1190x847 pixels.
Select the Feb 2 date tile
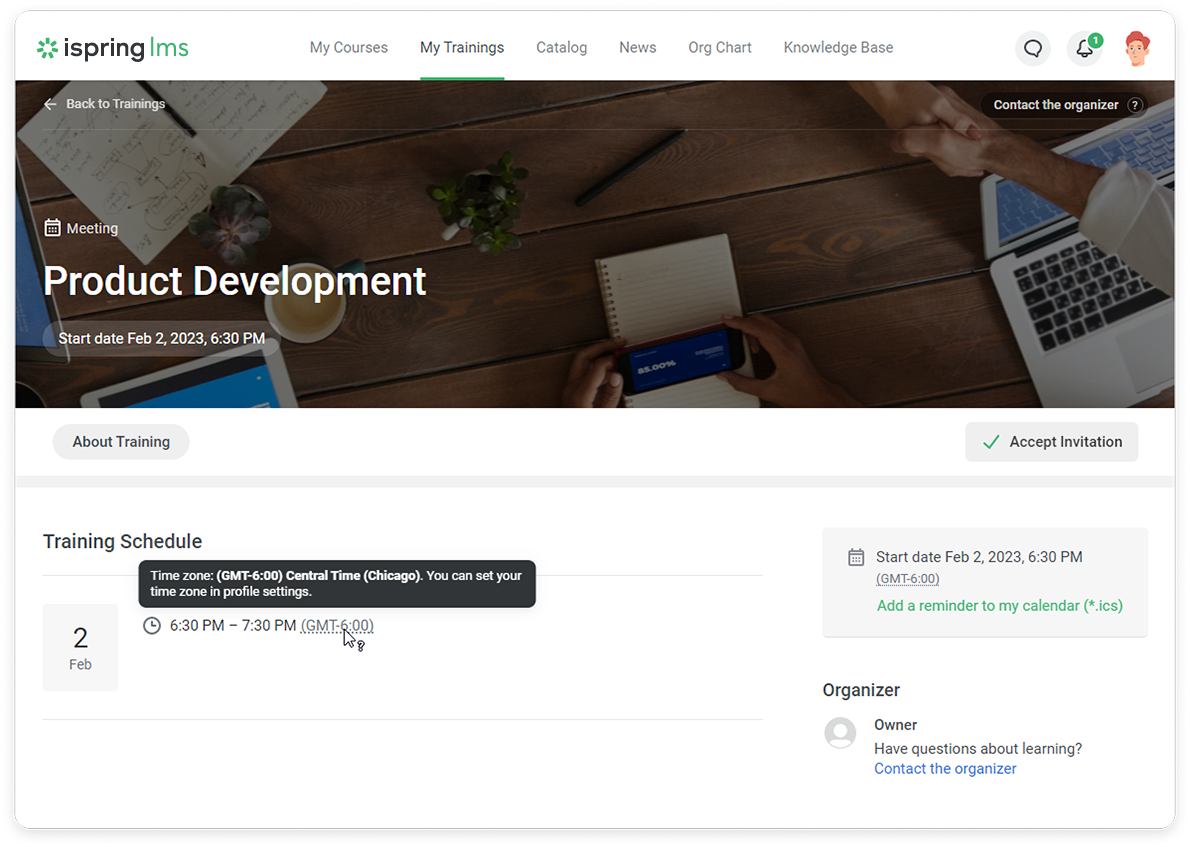pyautogui.click(x=80, y=647)
